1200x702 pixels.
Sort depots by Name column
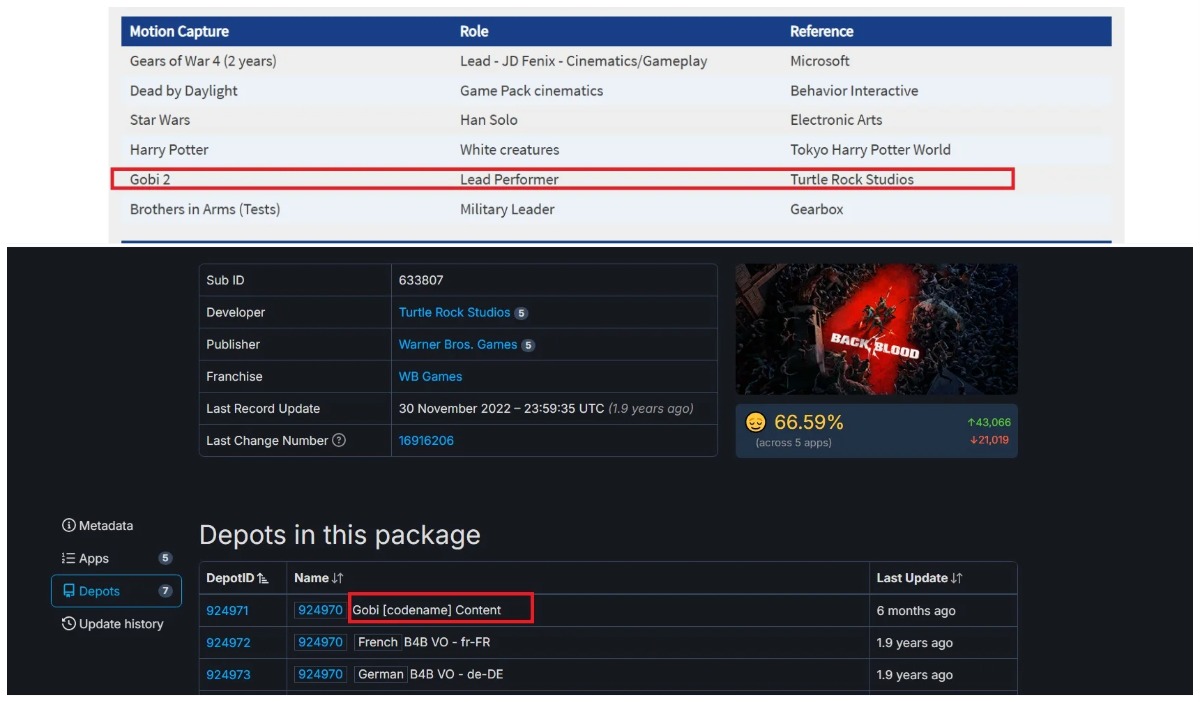click(x=318, y=578)
